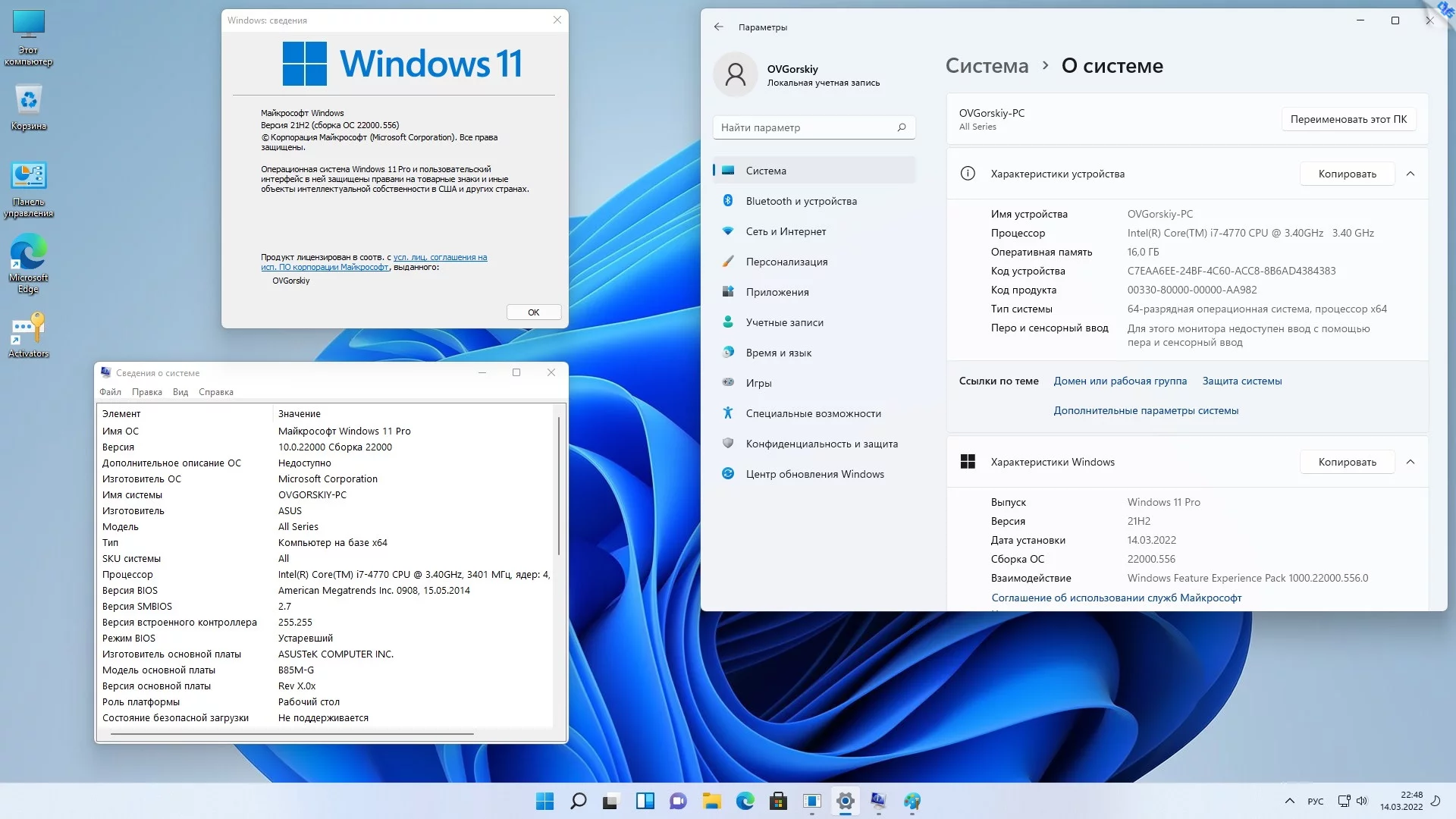Collapse Характеристики Windows section
Viewport: 1456px width, 819px height.
click(x=1410, y=462)
